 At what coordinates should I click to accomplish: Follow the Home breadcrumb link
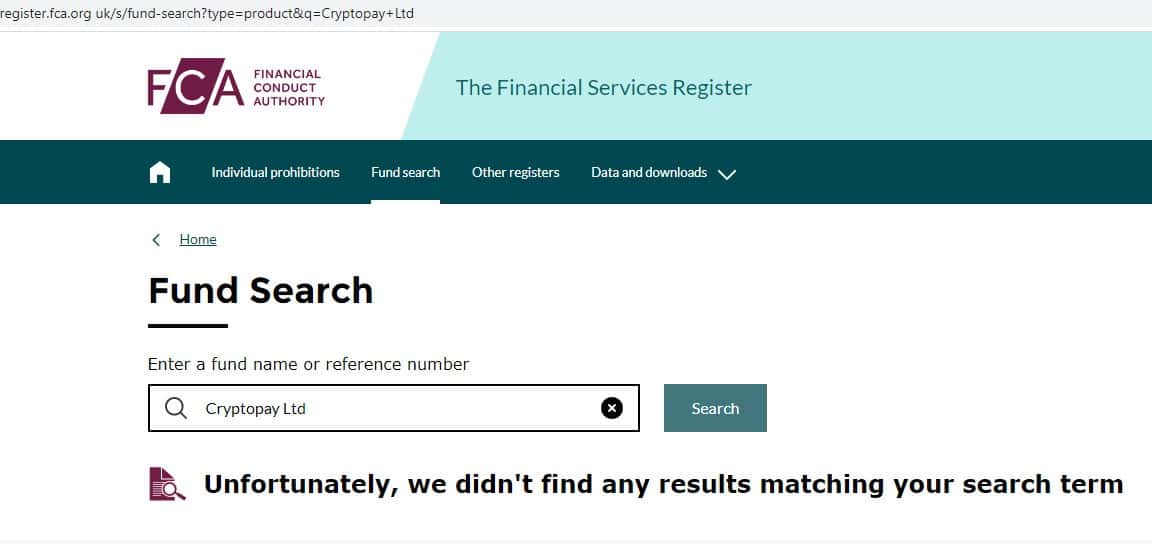pos(198,240)
